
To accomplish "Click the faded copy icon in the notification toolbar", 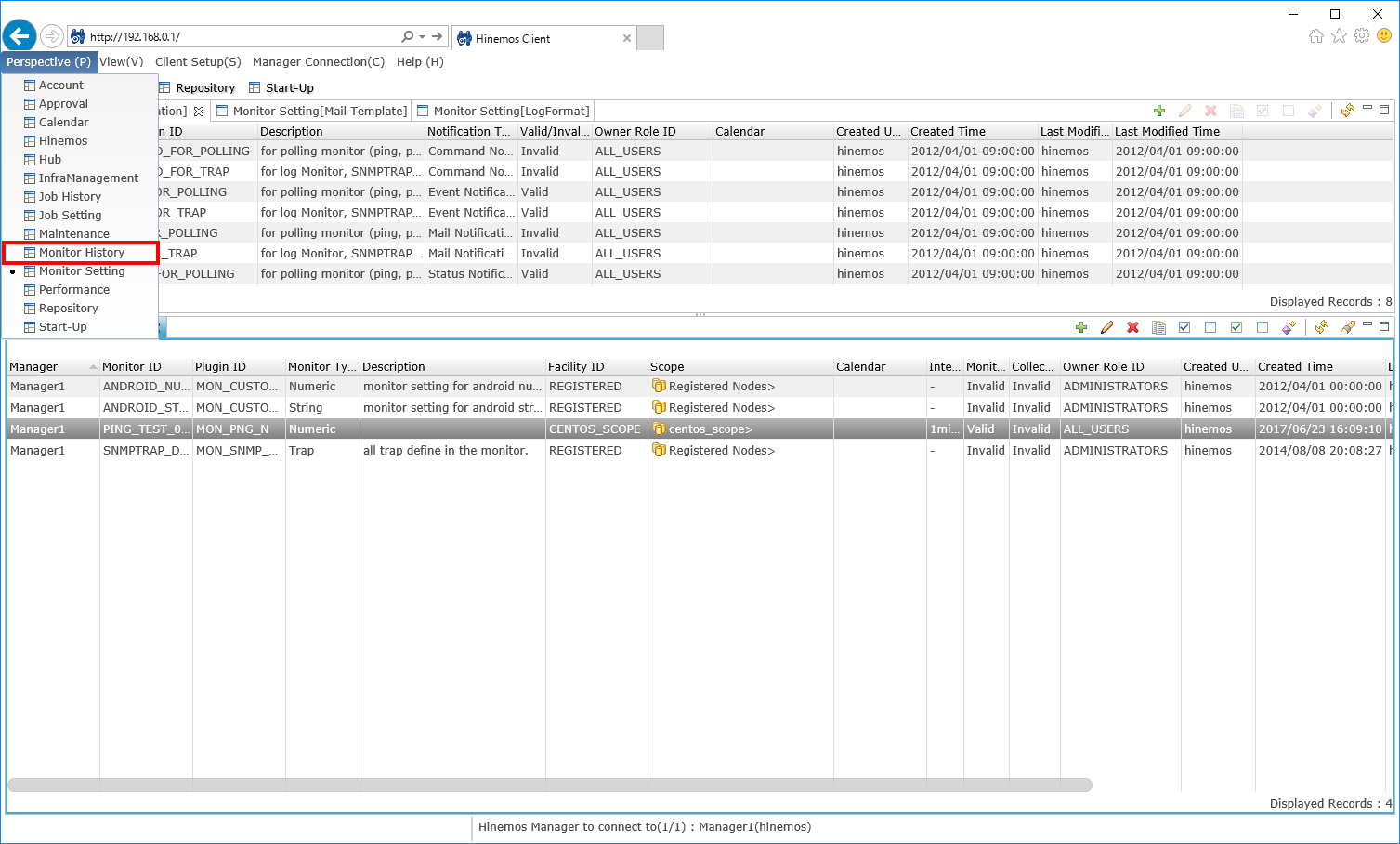I will pyautogui.click(x=1236, y=111).
